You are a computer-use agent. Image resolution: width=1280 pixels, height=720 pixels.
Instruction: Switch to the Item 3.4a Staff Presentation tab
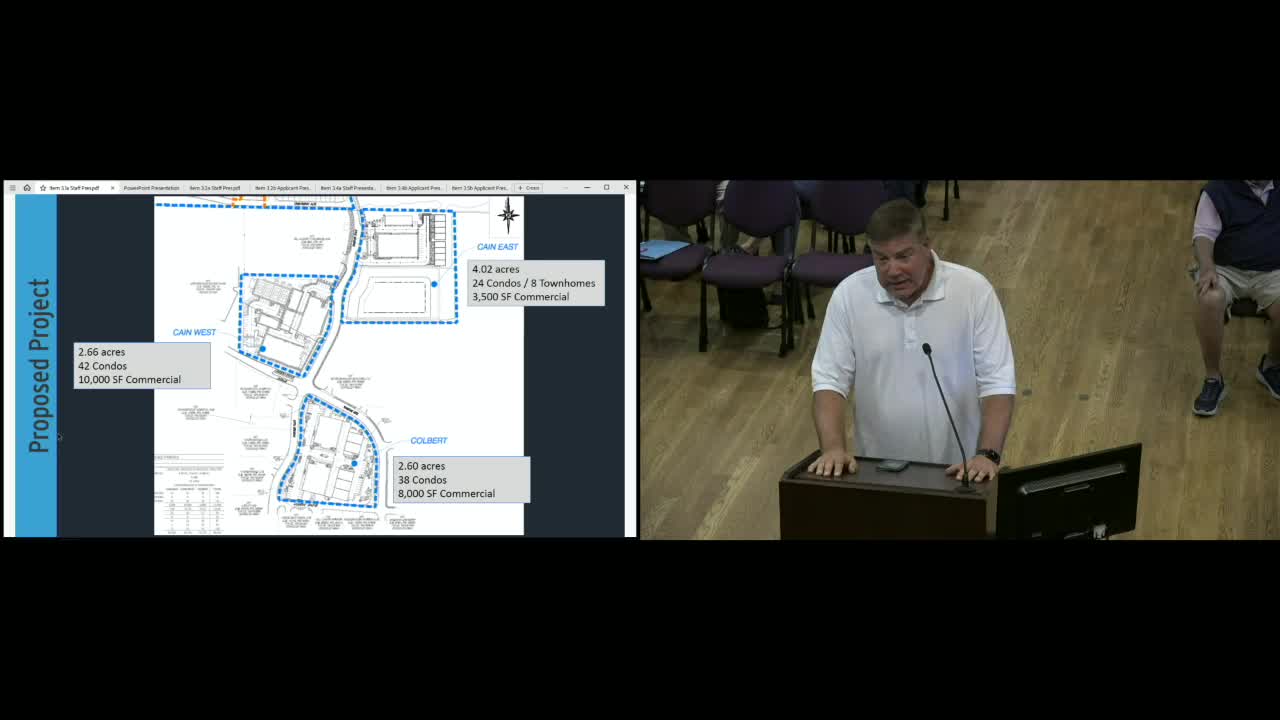tap(348, 188)
